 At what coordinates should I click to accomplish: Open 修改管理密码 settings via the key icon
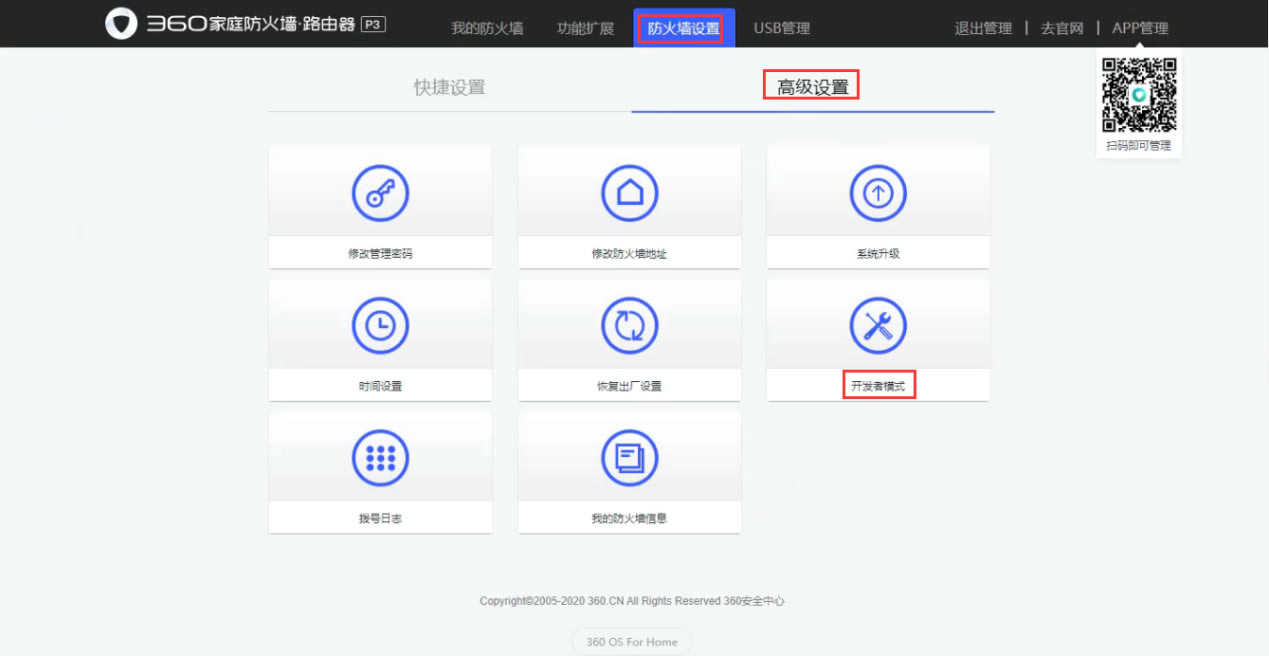tap(380, 192)
